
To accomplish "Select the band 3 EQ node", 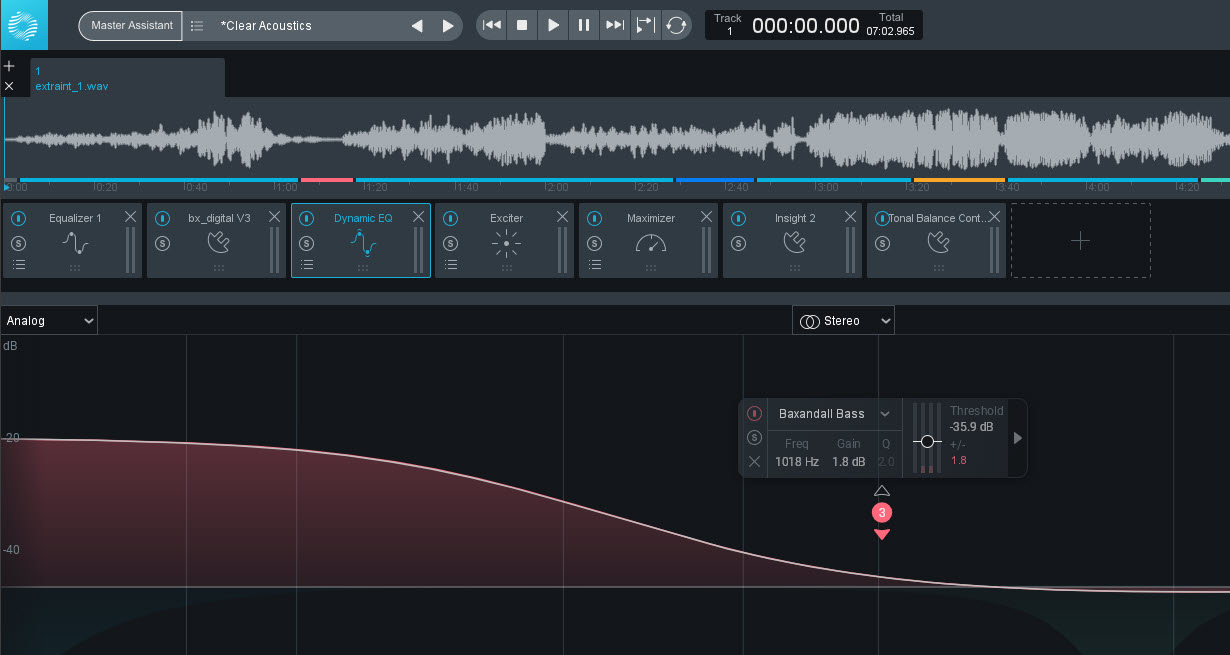I will 881,512.
